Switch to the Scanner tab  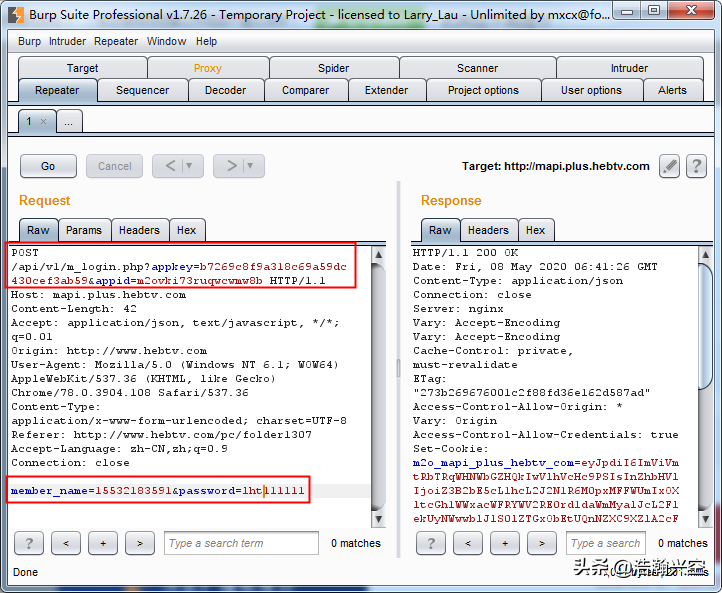477,68
